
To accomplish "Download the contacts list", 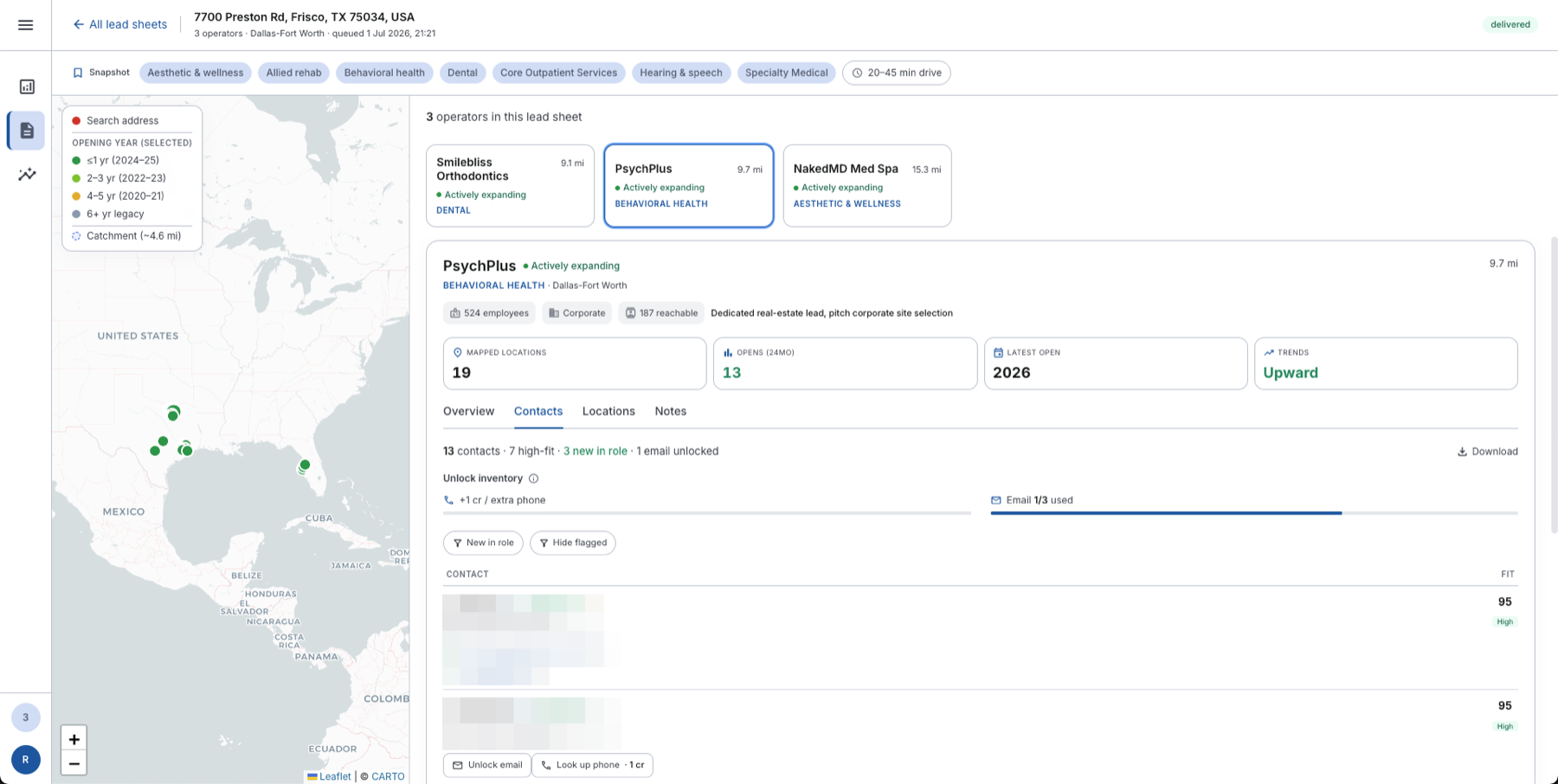I will point(1487,452).
